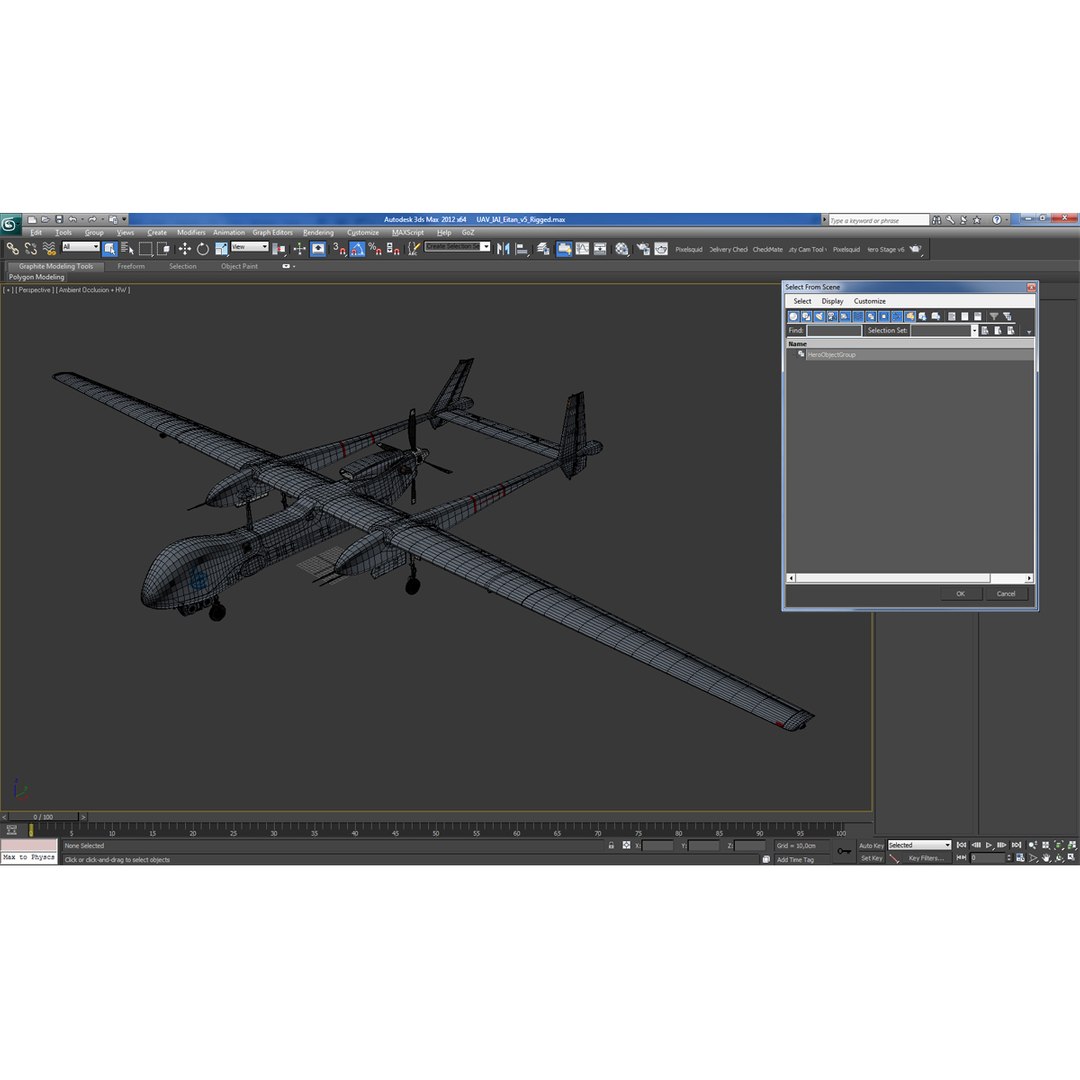
Task: Open the Modifiers menu
Action: 191,233
